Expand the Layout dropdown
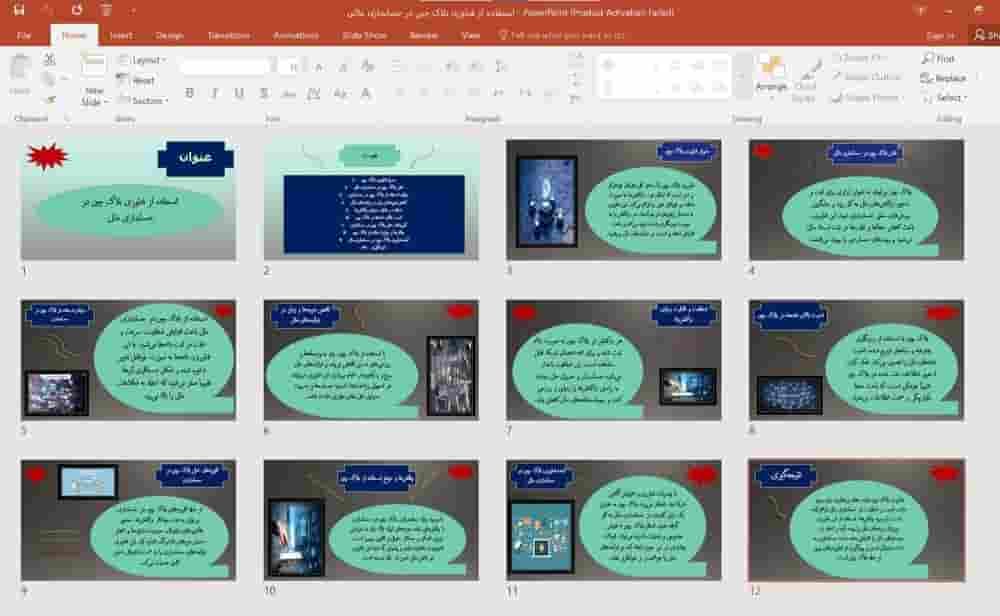1000x616 pixels. 142,60
